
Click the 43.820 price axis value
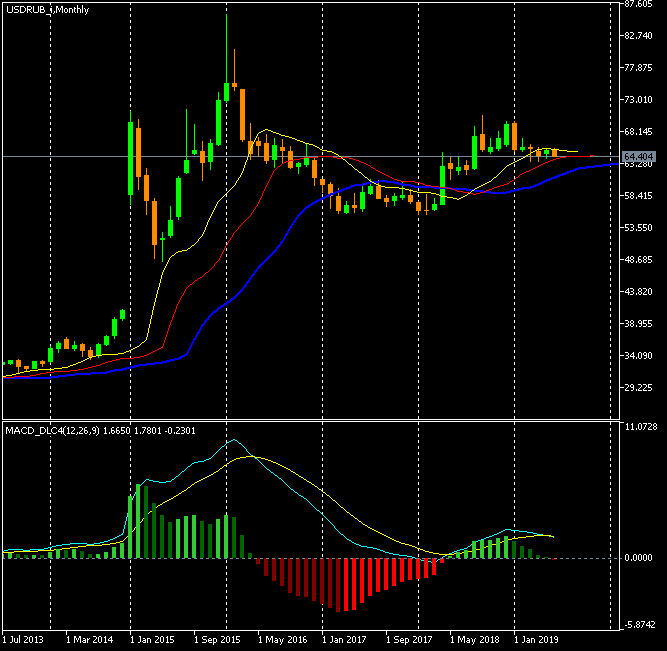click(x=638, y=291)
